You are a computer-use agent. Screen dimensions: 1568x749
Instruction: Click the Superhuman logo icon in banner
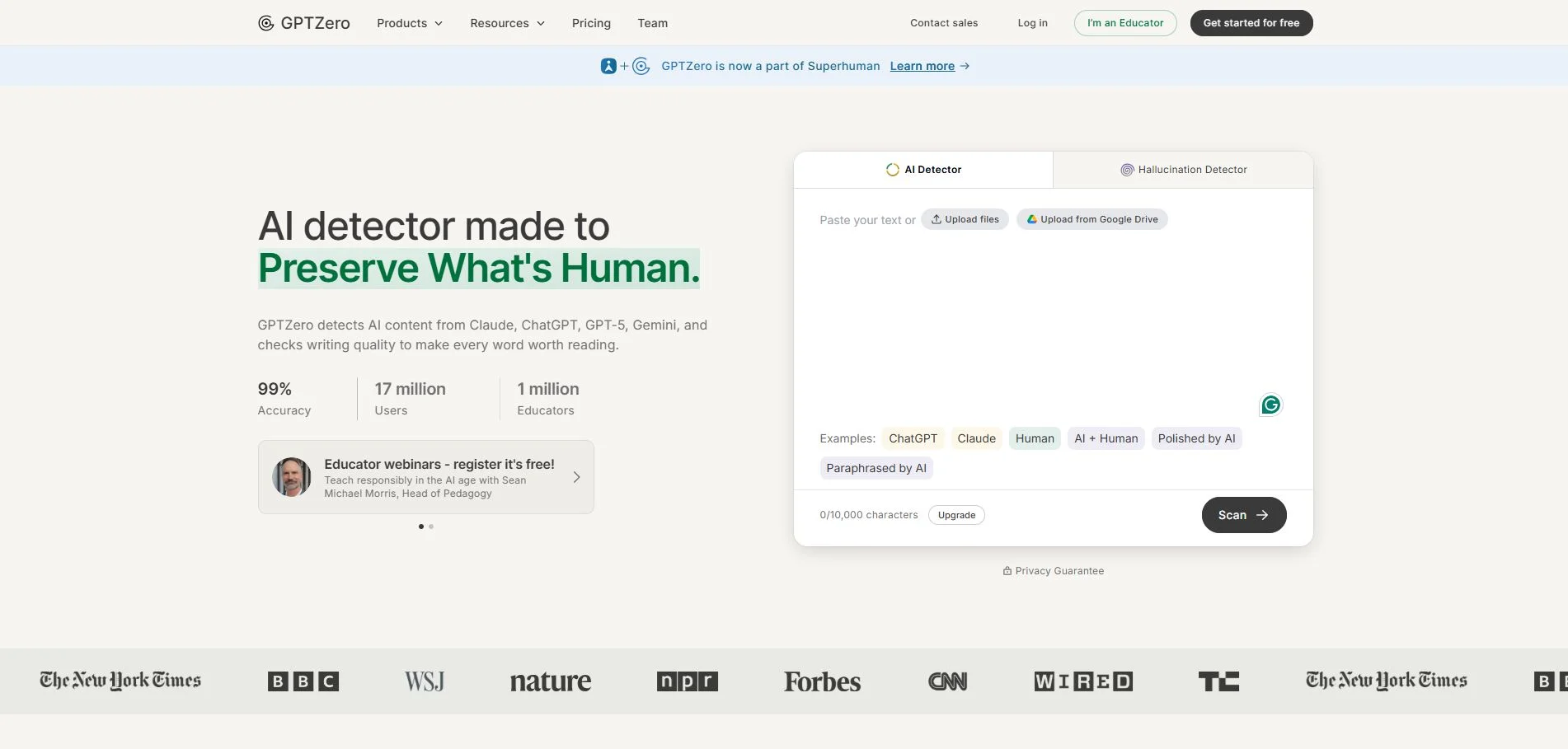(608, 66)
